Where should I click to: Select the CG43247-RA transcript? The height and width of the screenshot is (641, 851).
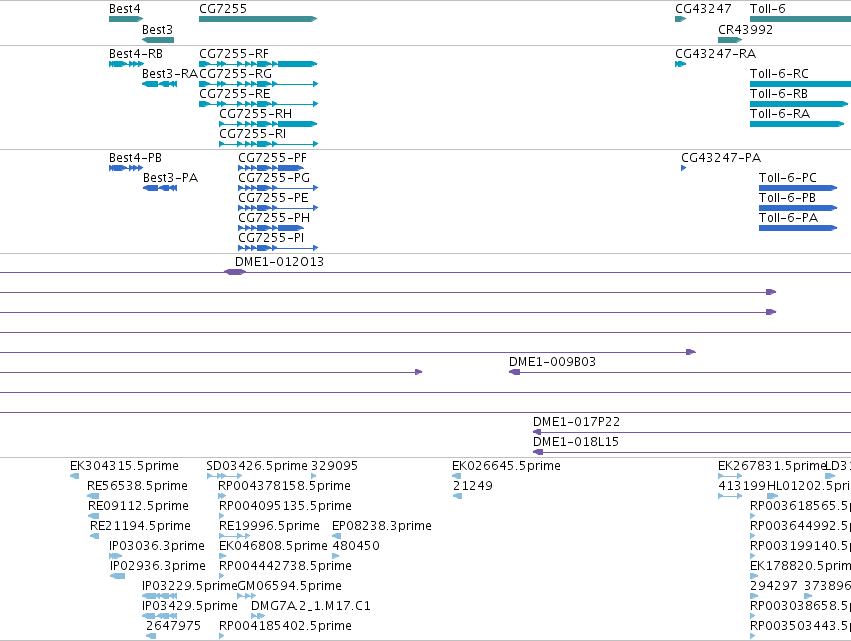[681, 64]
